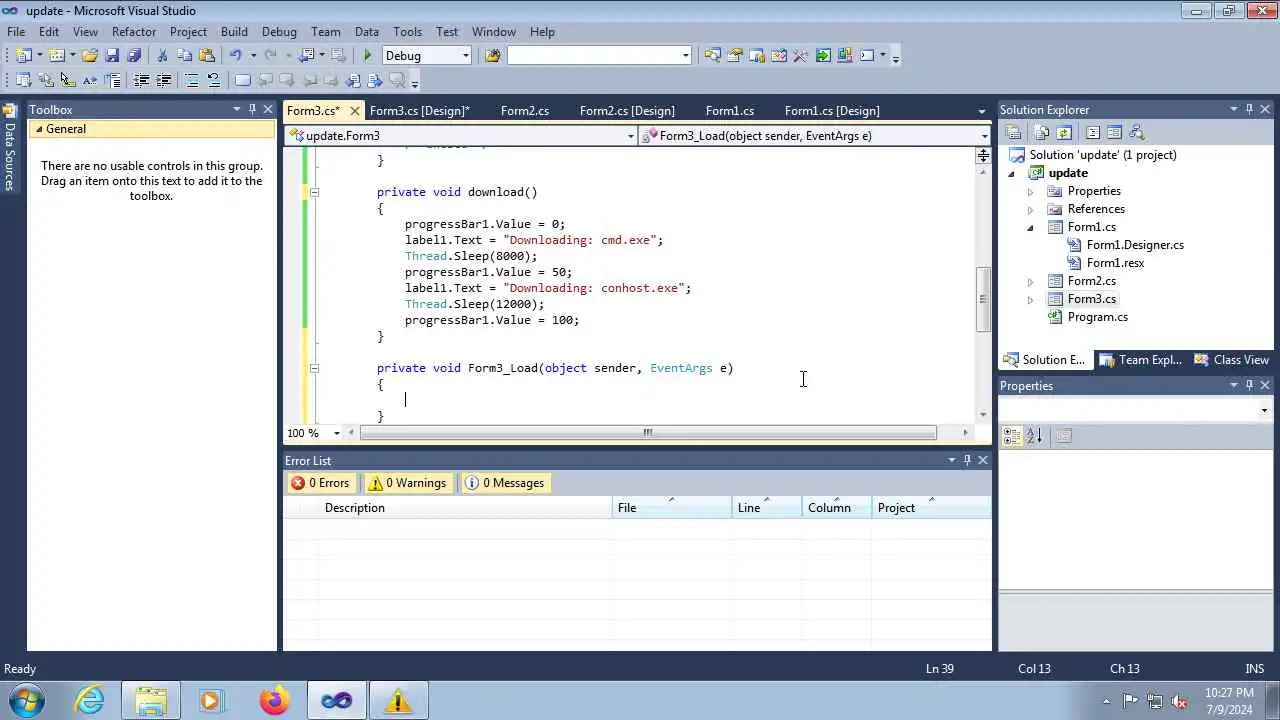Toggle auto-hide pin on Toolbox panel
1280x720 pixels.
pos(252,109)
